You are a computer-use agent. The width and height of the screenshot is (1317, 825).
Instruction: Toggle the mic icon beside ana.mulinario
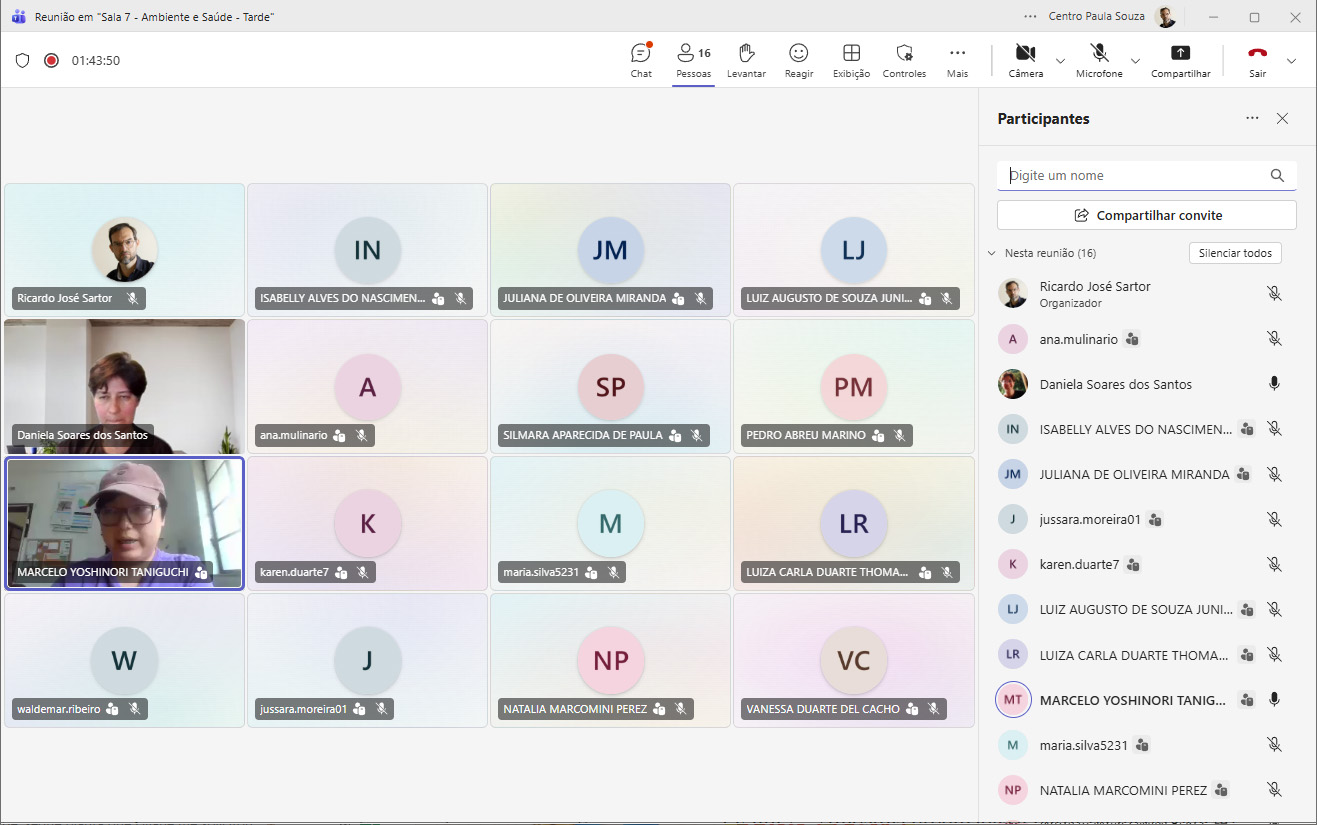click(x=1274, y=339)
